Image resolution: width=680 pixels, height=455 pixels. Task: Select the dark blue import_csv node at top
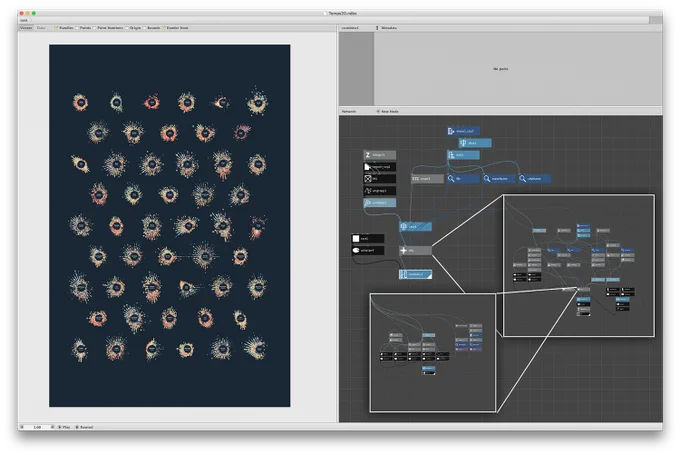pos(463,131)
